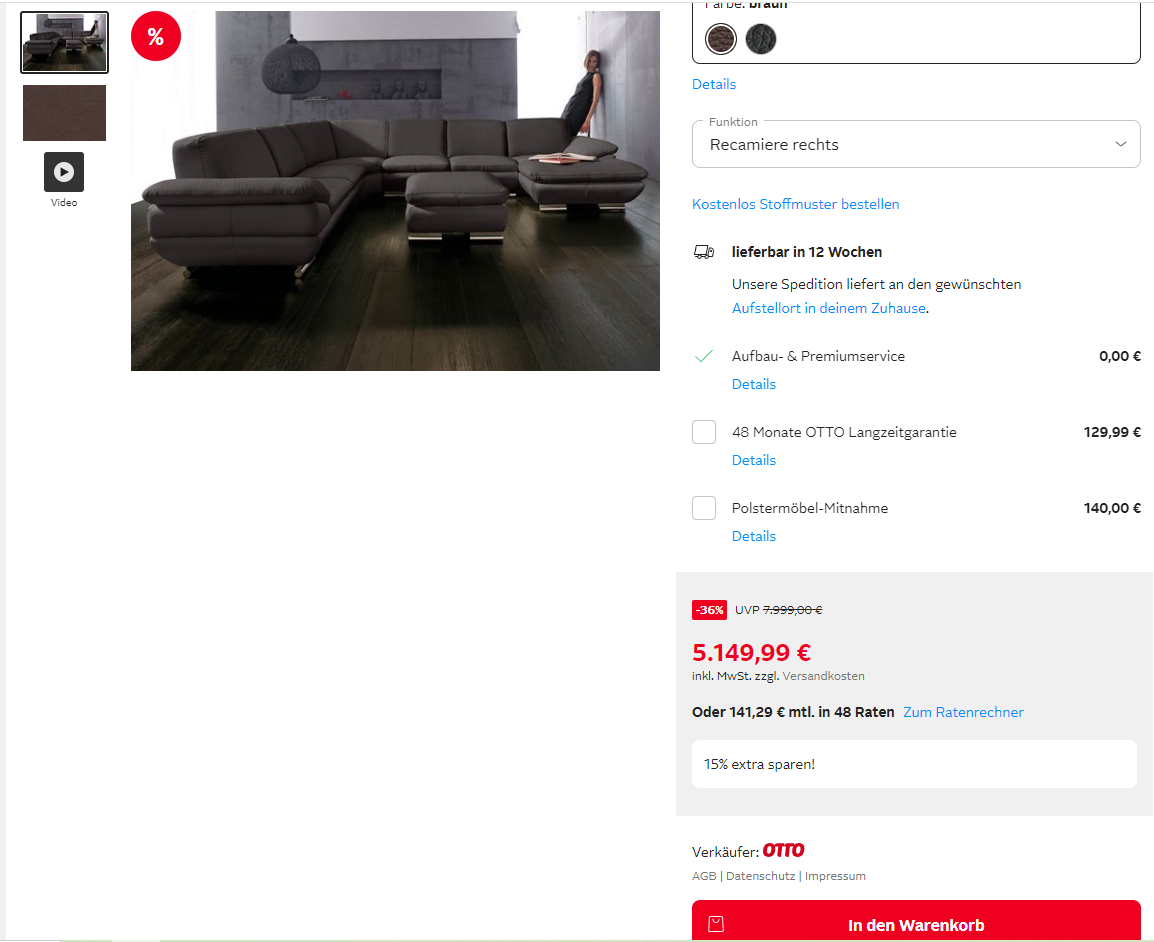Click the delivery truck icon
Viewport: 1154px width, 942px height.
pos(704,252)
